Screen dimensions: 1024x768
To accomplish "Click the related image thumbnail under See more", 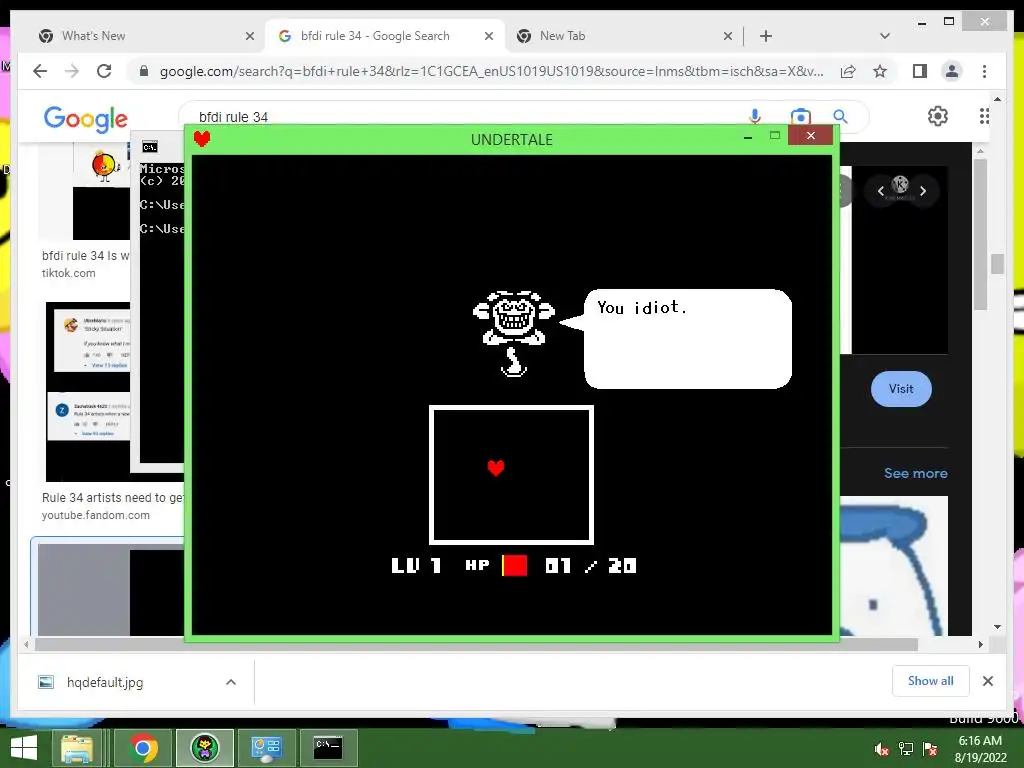I will coord(893,566).
